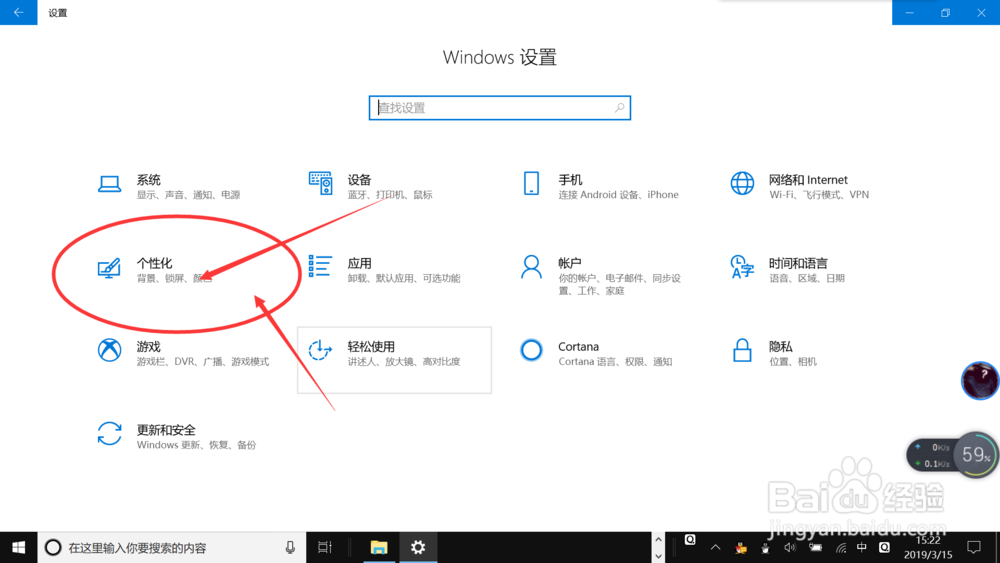
Task: Click subtitle 连接 Android 设备、iPhone
Action: (619, 195)
